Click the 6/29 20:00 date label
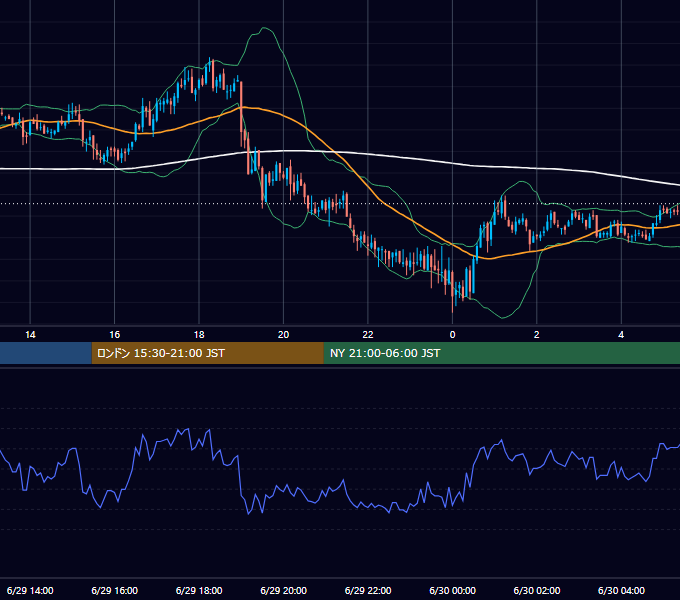Image resolution: width=680 pixels, height=600 pixels. tap(283, 590)
